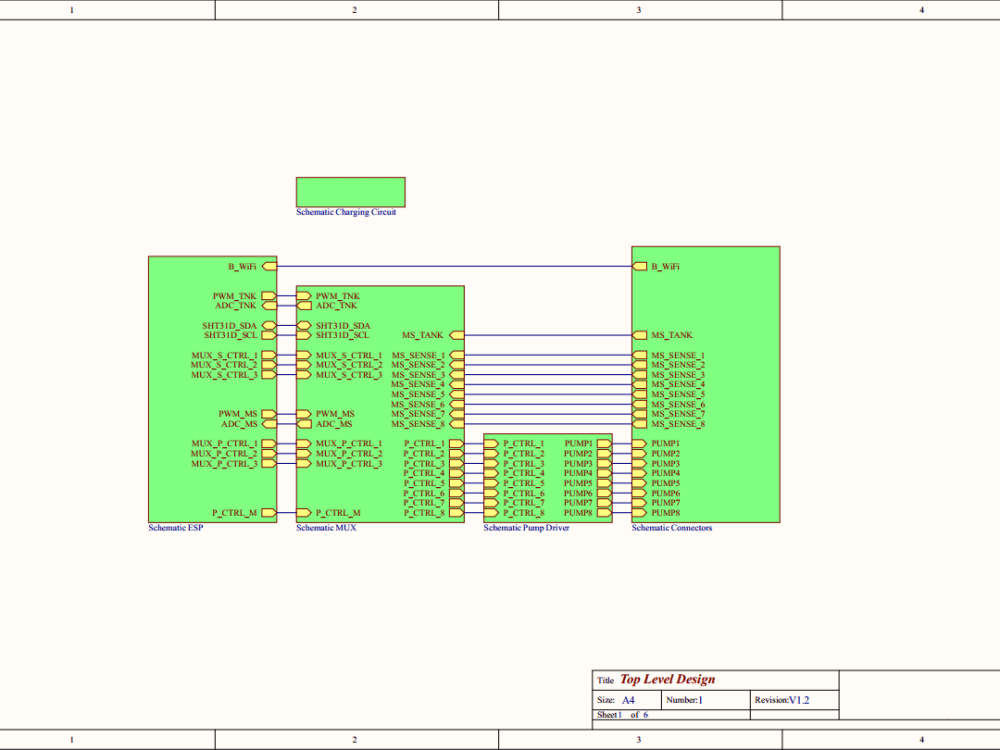Select MS_SENSE_6 label in the Schematic Connectors block

coord(679,404)
